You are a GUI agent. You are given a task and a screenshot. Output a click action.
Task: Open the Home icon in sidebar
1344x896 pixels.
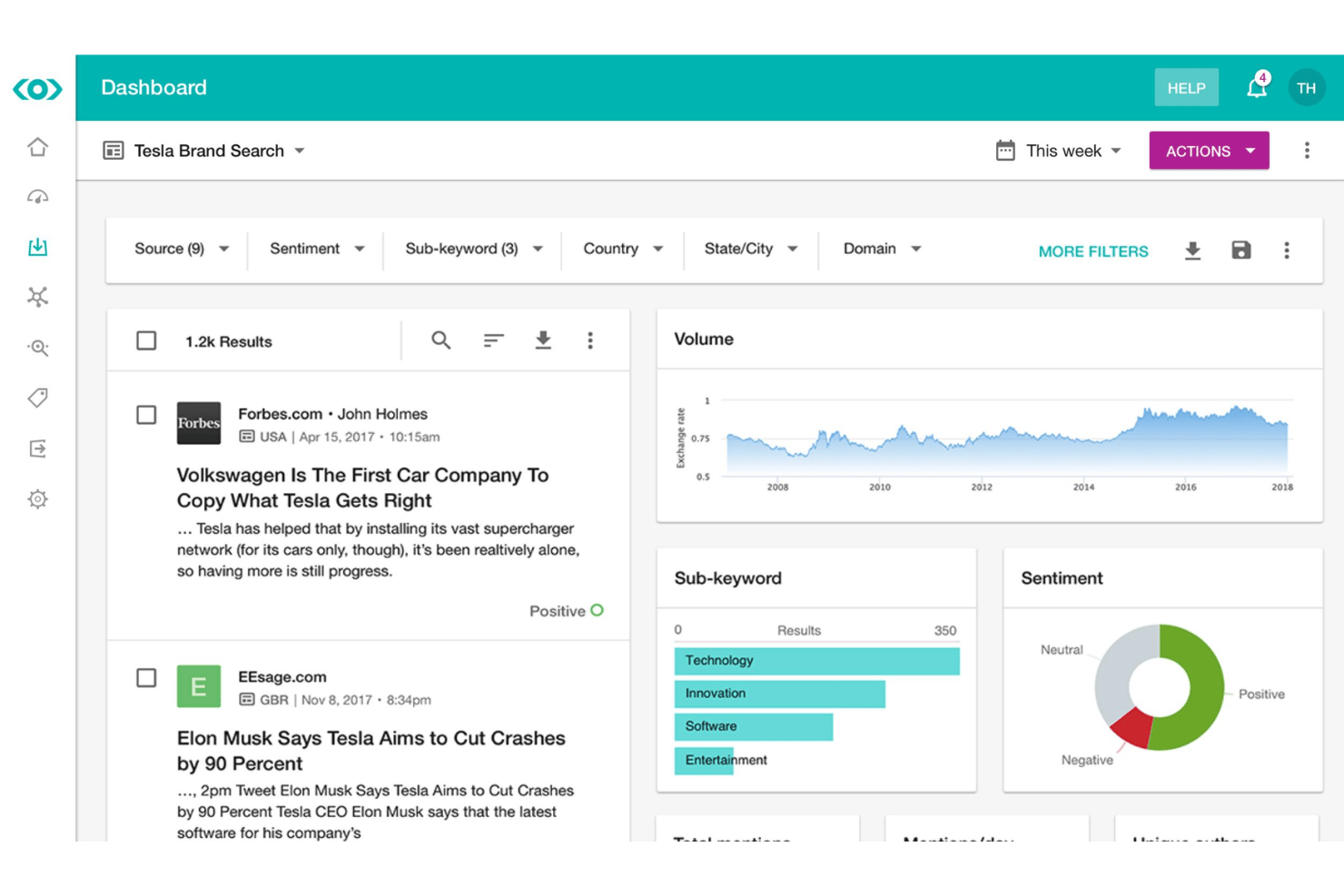pos(37,147)
